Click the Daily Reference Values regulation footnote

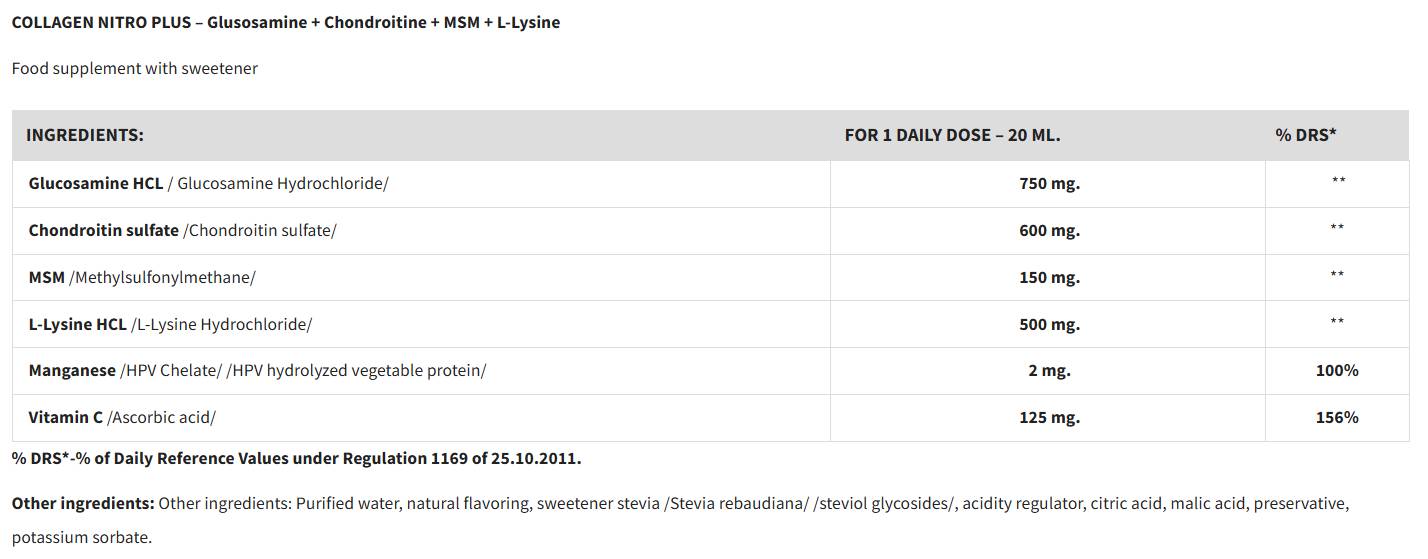[297, 459]
